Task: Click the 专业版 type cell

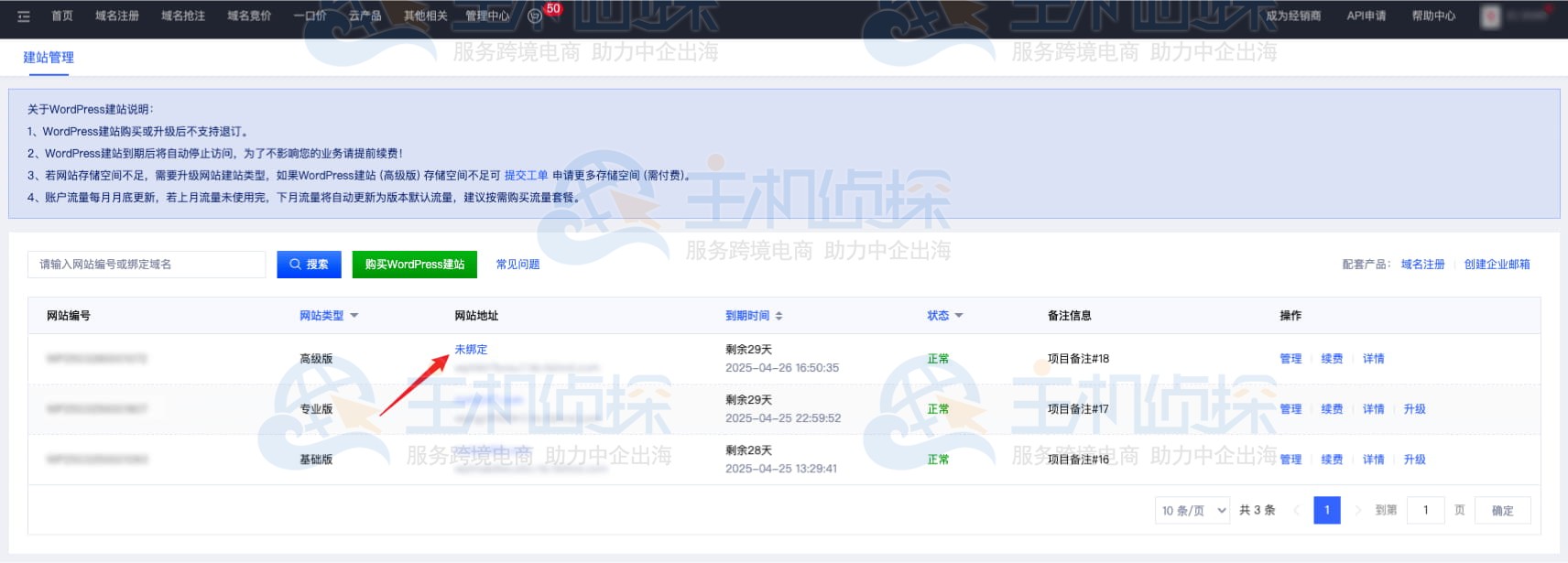Action: [316, 409]
